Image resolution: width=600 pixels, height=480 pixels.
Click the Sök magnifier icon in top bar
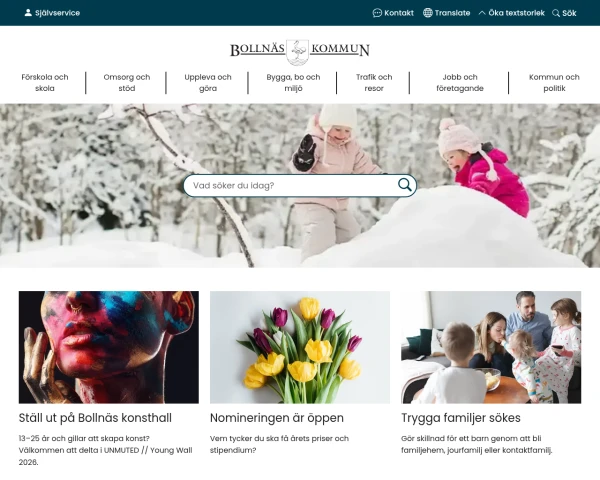556,13
